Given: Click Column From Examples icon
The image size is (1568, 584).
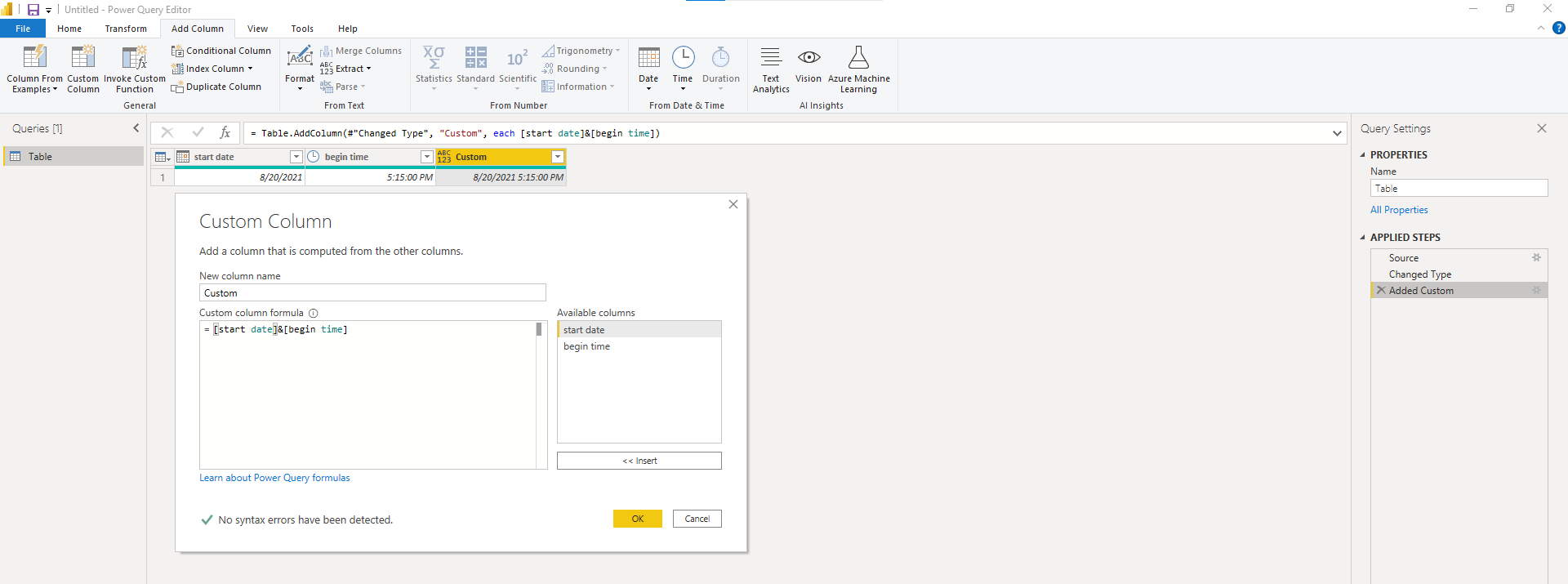Looking at the screenshot, I should pos(35,57).
